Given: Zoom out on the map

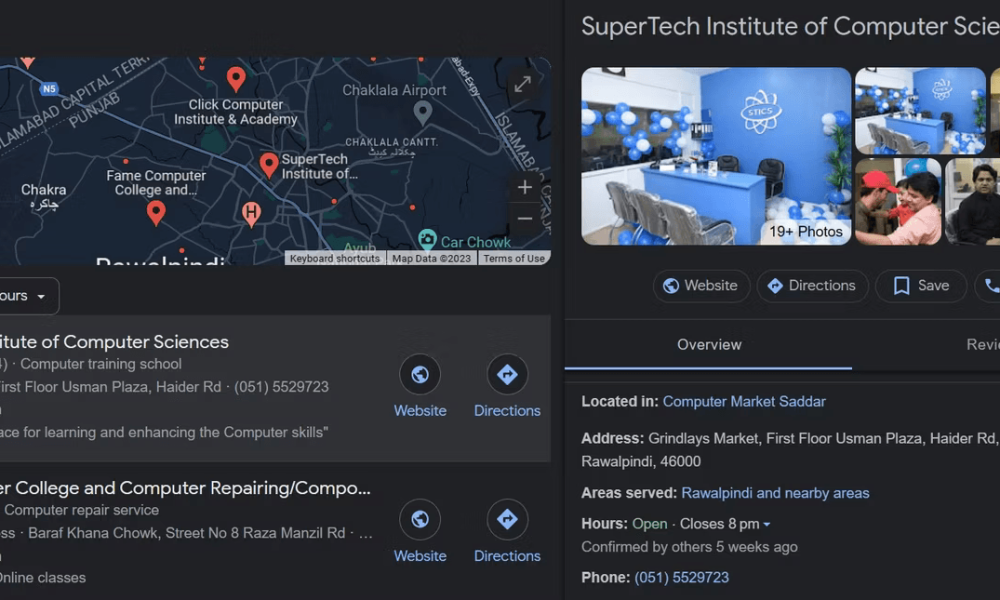Looking at the screenshot, I should point(524,219).
